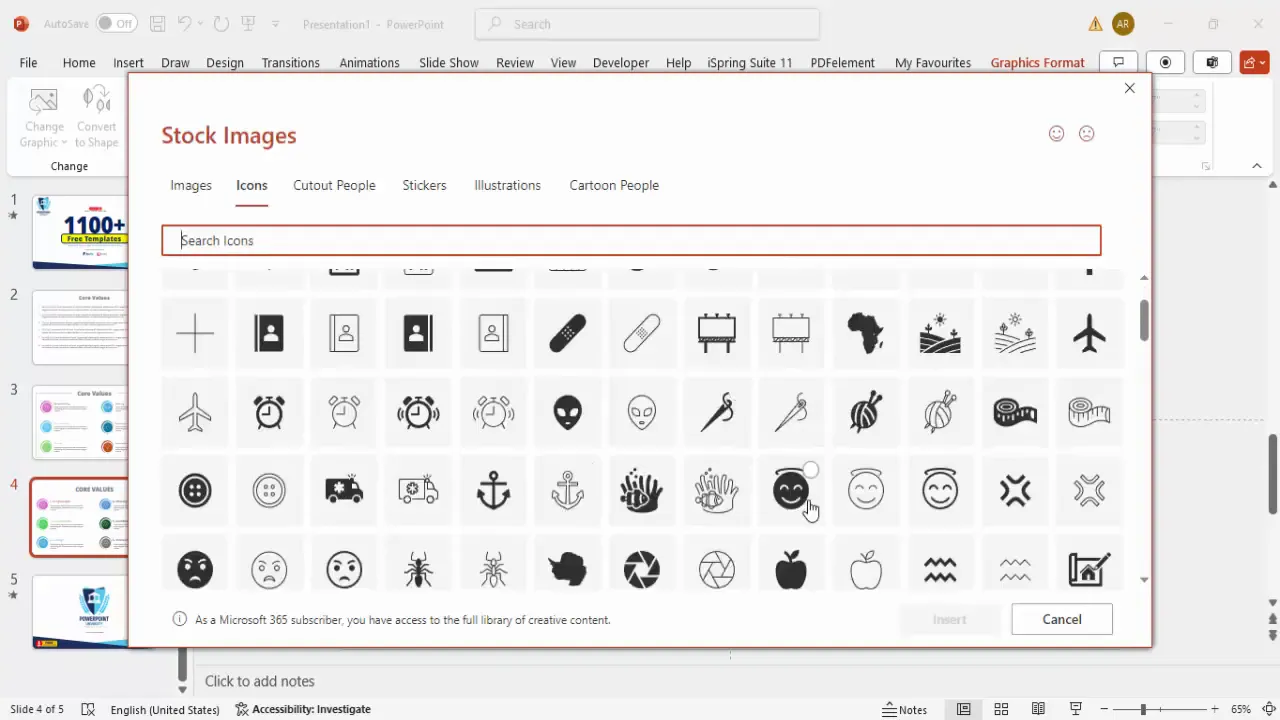The width and height of the screenshot is (1280, 720).
Task: Select the filled alien head icon
Action: point(567,412)
